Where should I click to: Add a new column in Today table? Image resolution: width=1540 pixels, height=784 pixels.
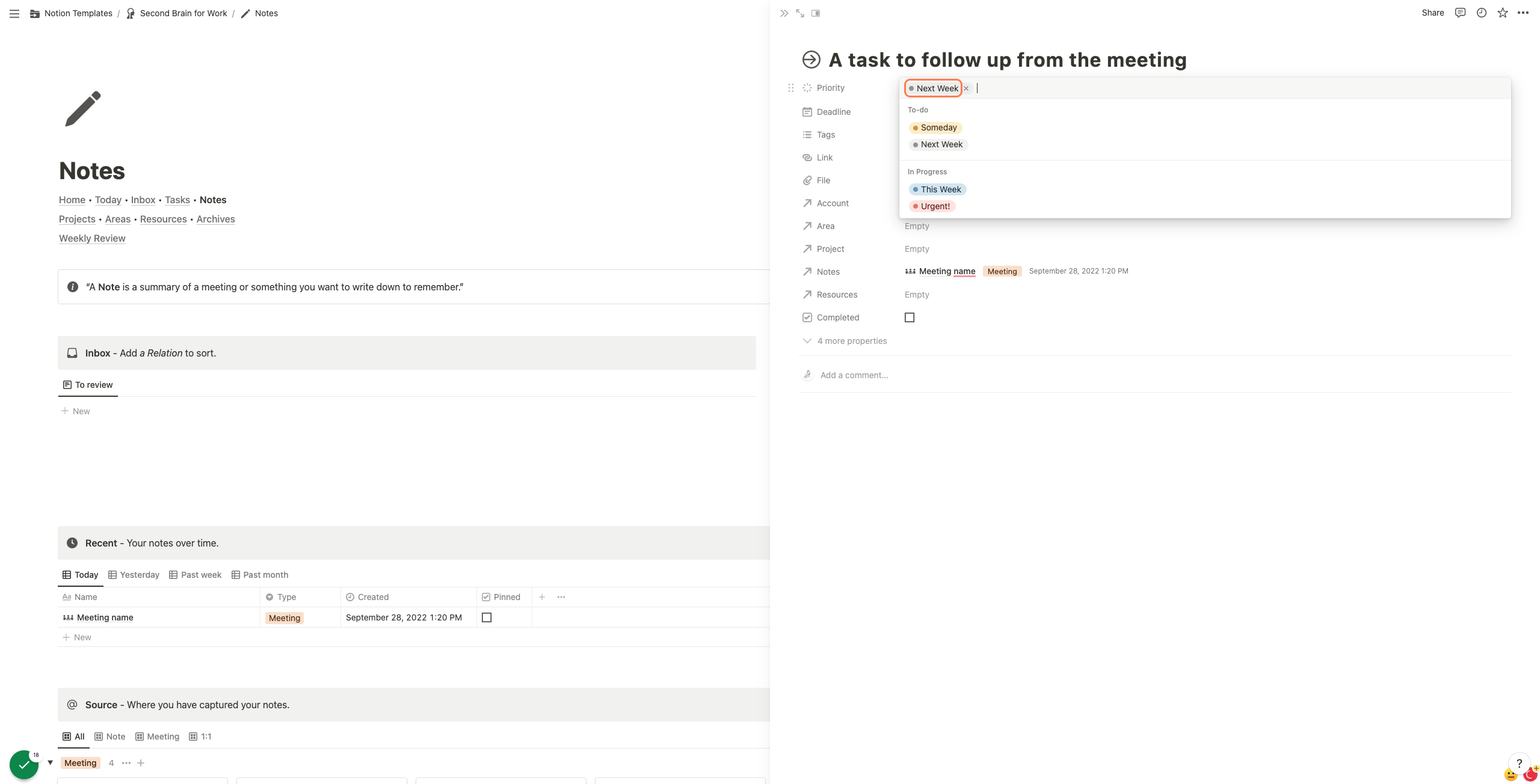542,597
